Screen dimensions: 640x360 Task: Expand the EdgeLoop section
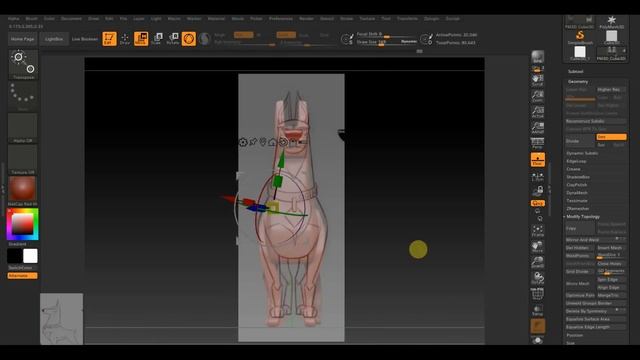576,161
